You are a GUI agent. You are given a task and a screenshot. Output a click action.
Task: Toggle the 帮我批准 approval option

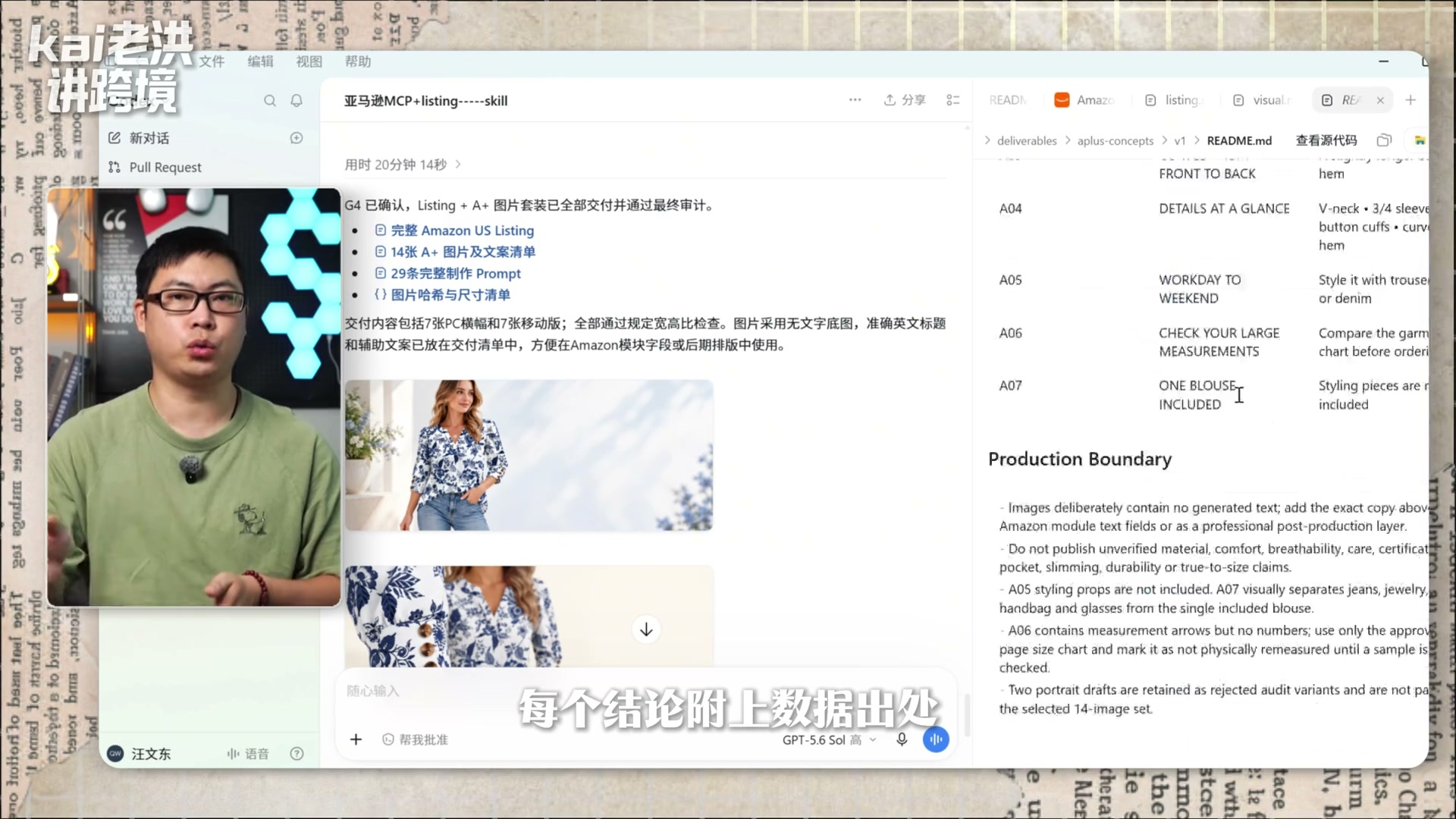415,739
